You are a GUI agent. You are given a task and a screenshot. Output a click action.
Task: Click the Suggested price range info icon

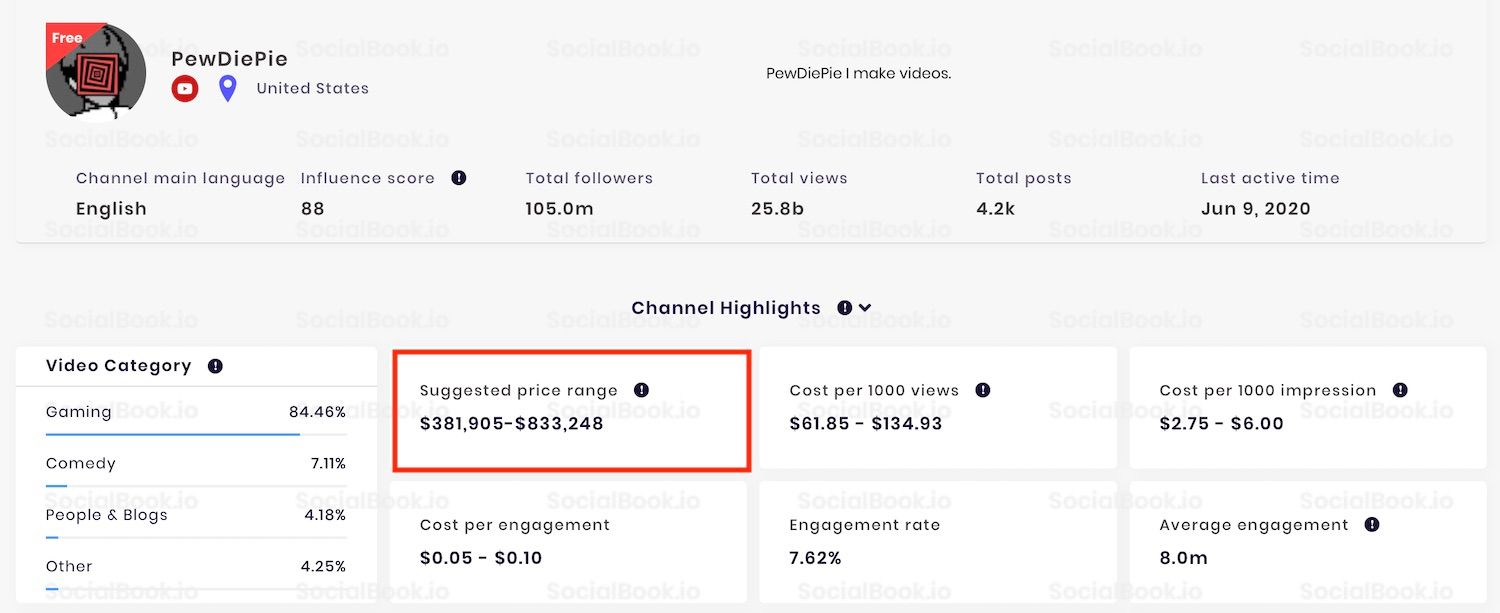[x=642, y=390]
